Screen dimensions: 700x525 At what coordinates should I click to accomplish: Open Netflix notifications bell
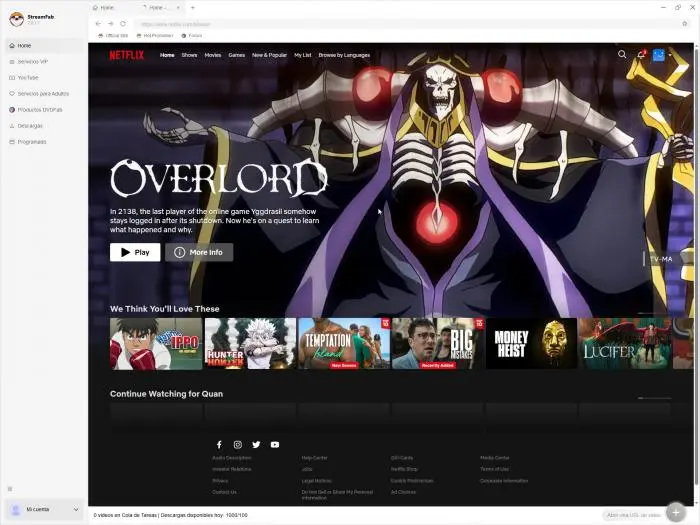(641, 54)
